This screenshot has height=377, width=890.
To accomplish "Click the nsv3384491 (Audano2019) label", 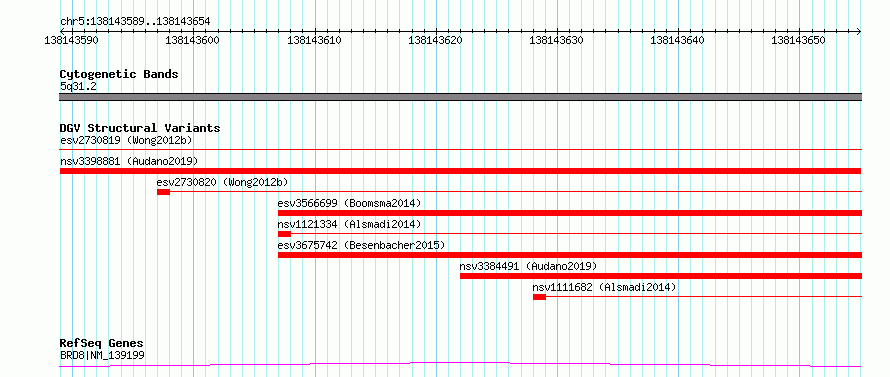I will (x=528, y=266).
